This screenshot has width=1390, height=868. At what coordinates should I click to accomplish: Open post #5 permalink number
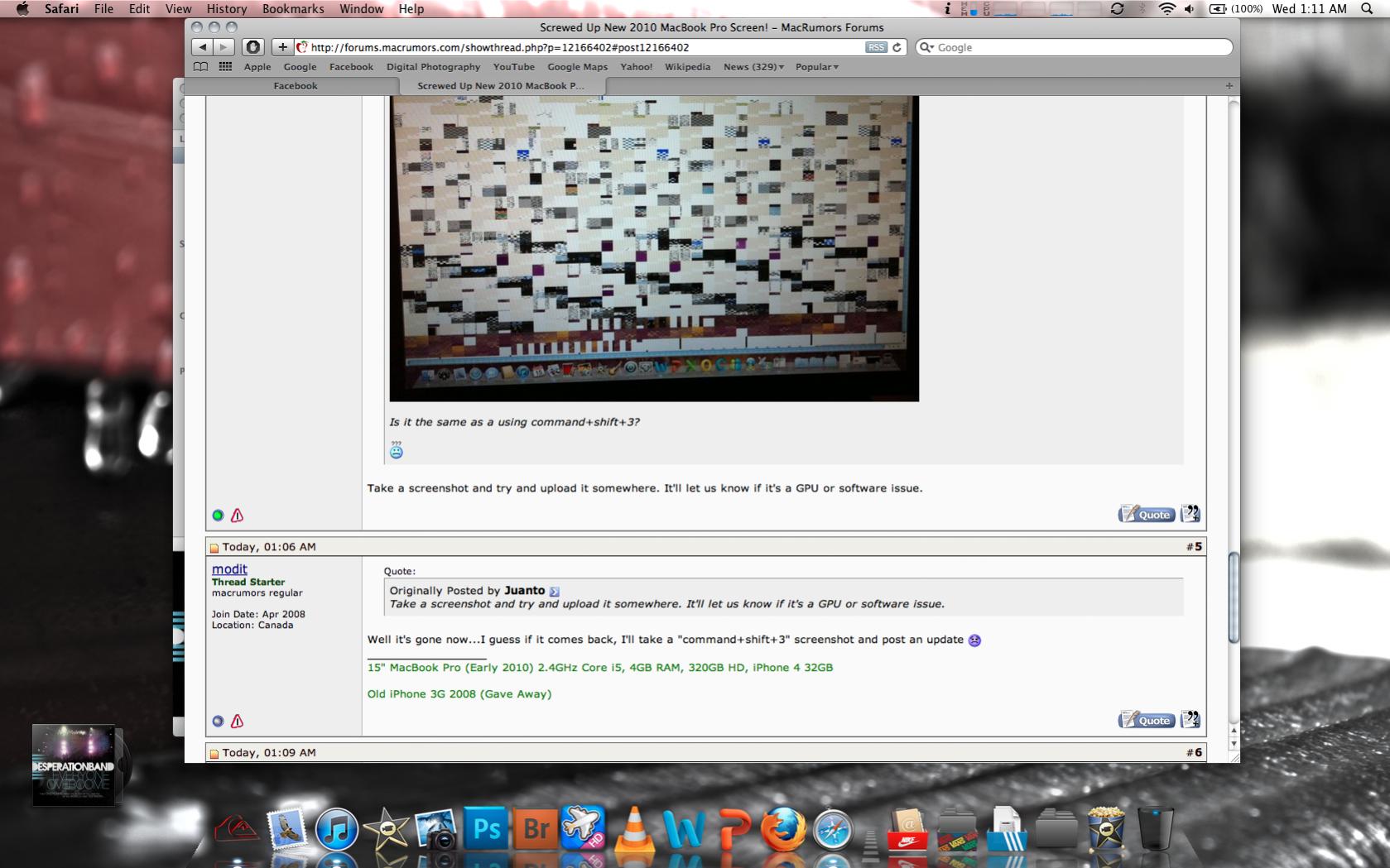pyautogui.click(x=1198, y=546)
